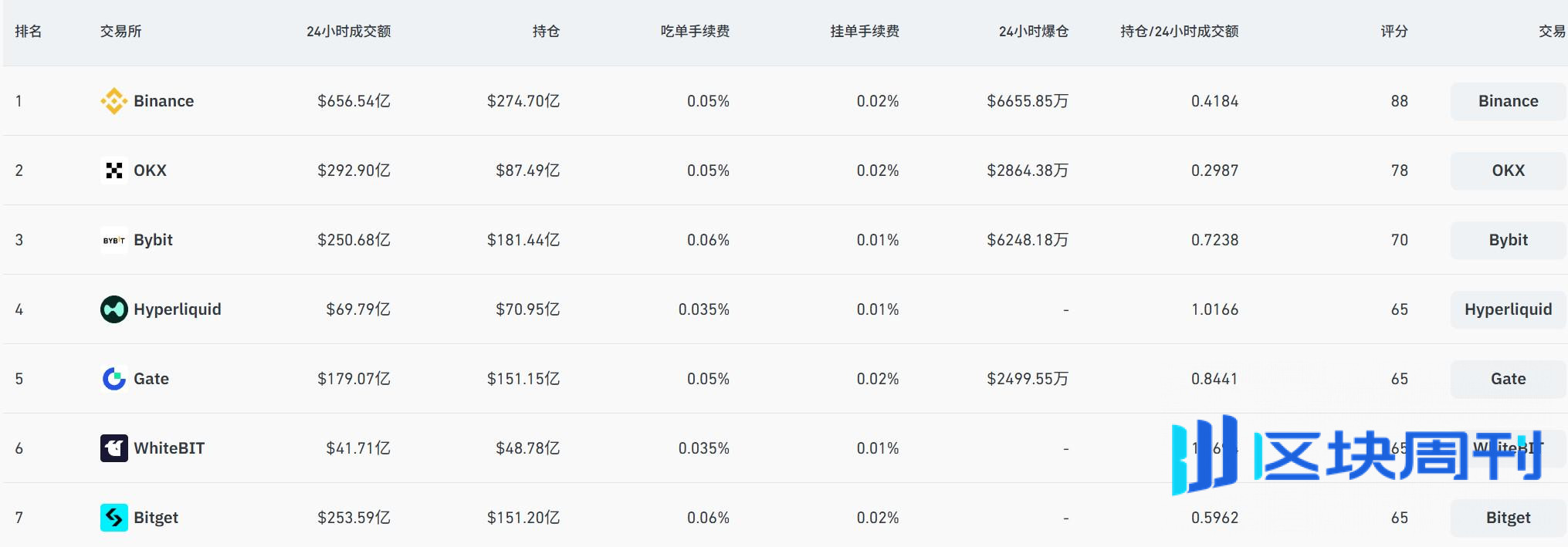Click the Bybit logo icon

click(x=114, y=240)
